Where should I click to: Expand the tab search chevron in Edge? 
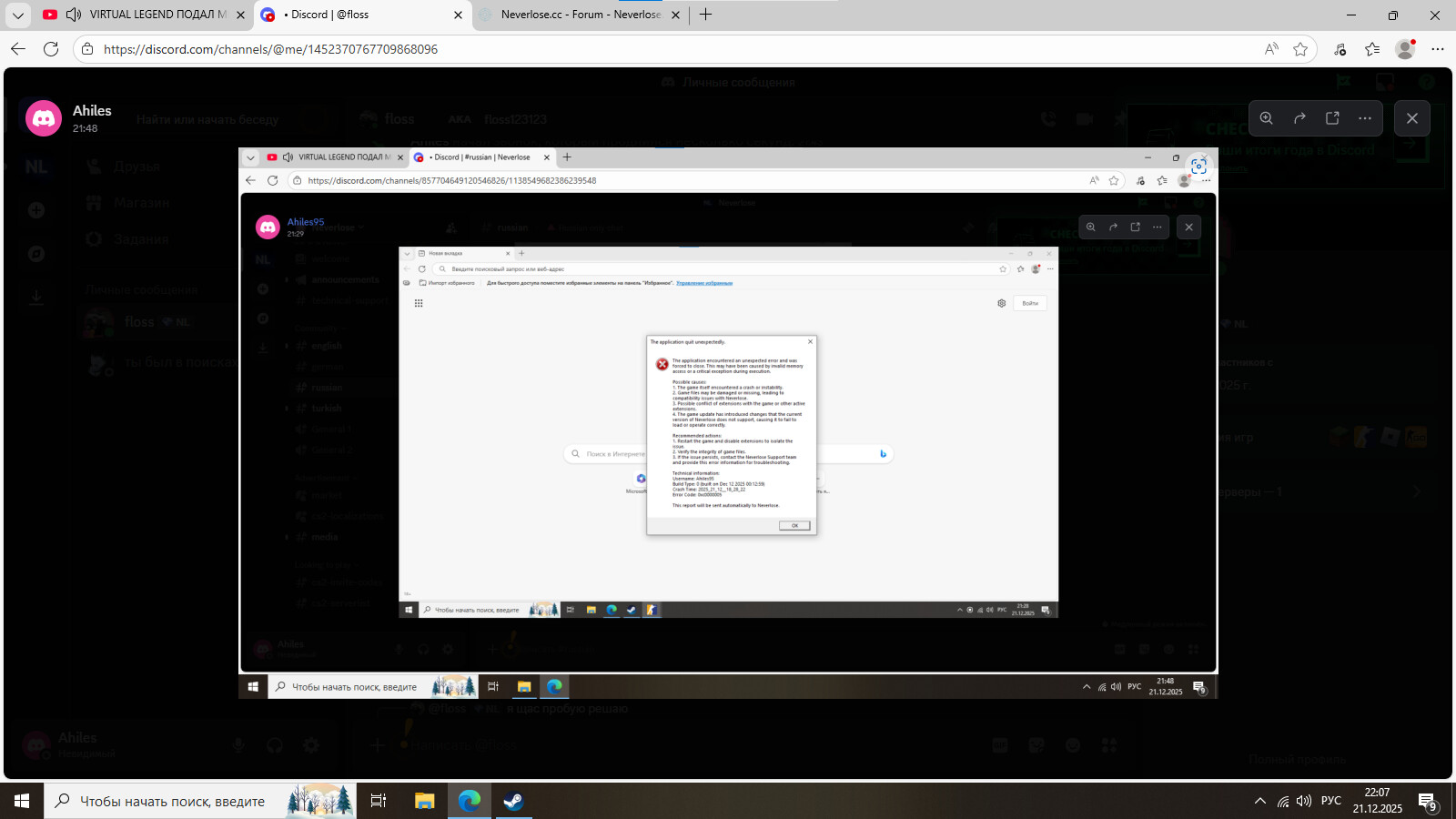coord(17,15)
